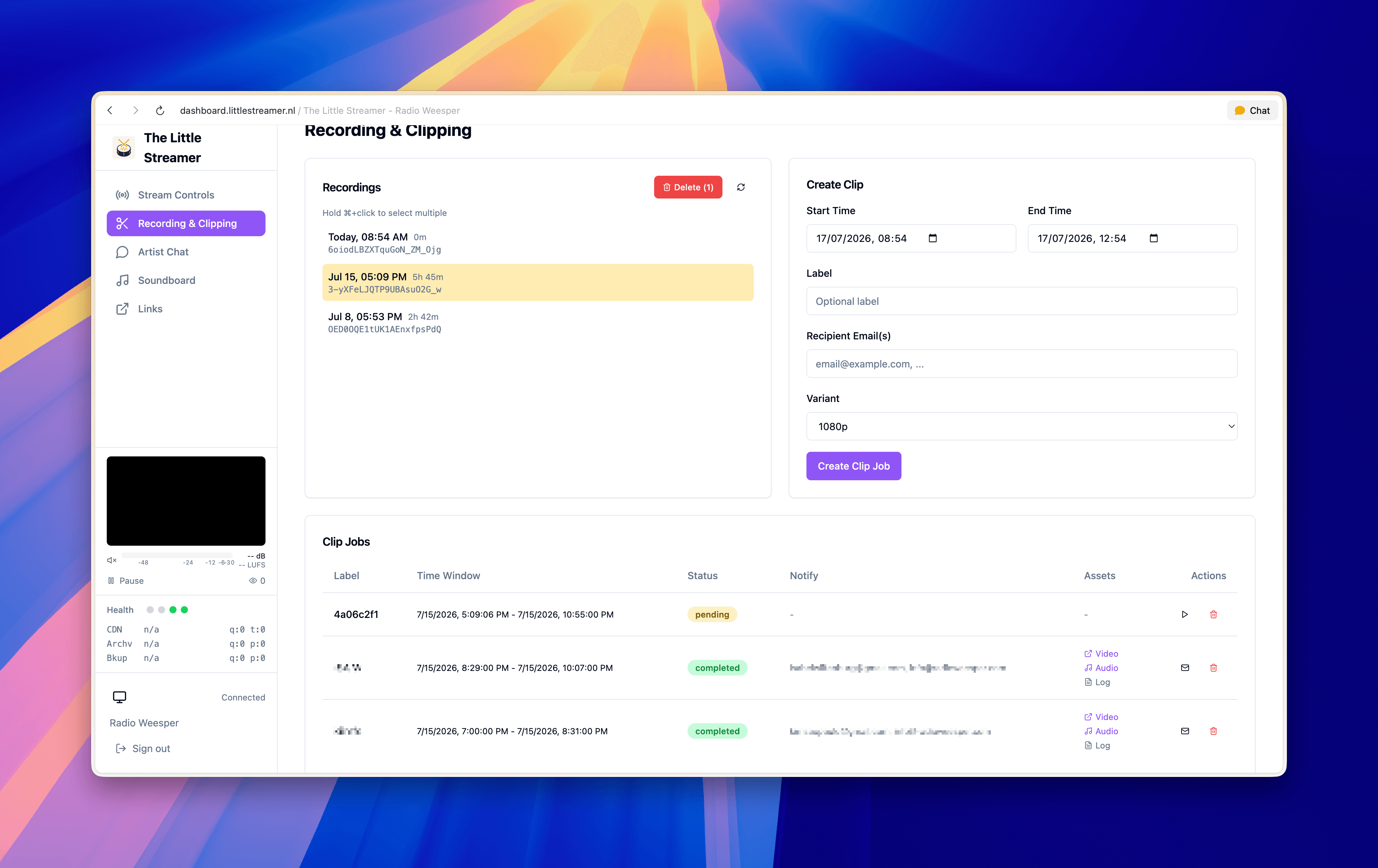Click the Notify column header
This screenshot has width=1378, height=868.
[804, 576]
